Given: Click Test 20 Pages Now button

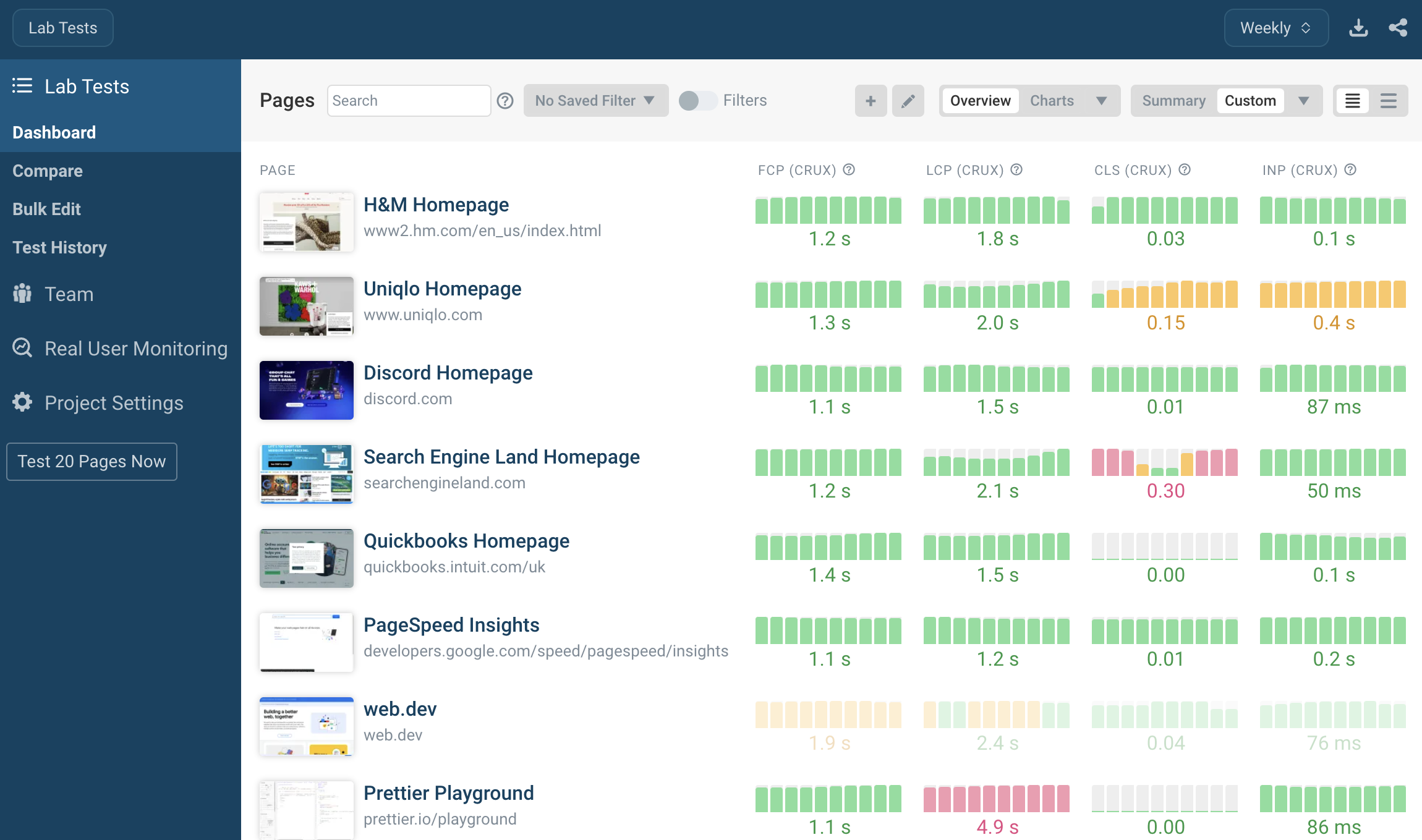Looking at the screenshot, I should tap(91, 461).
